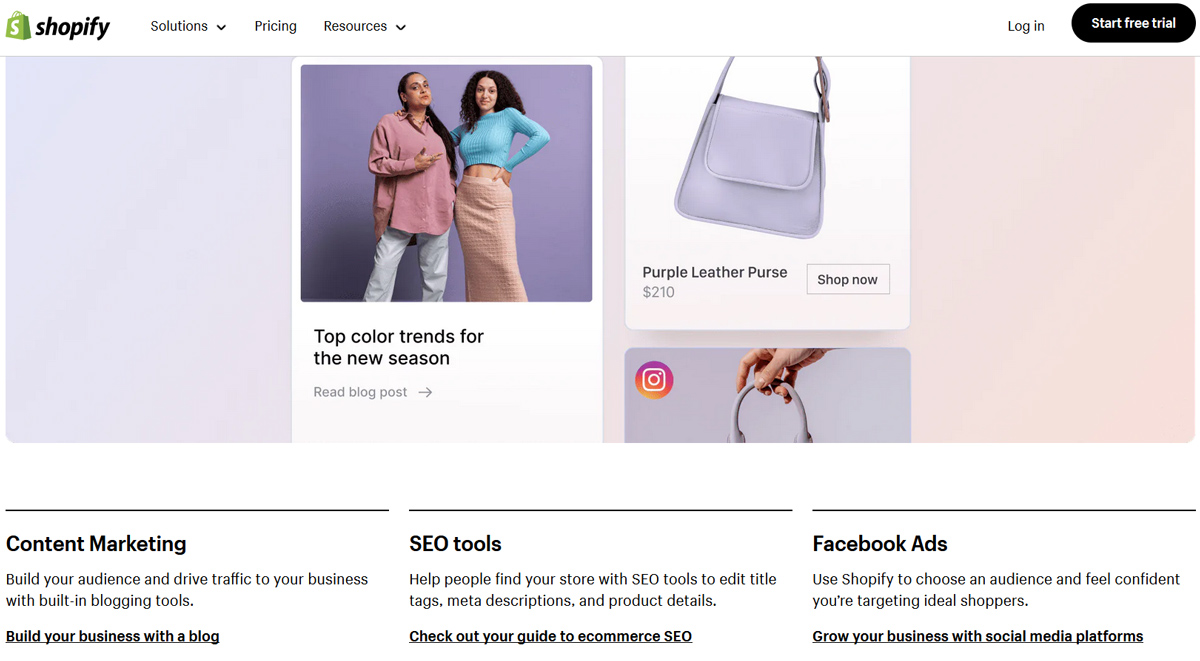Click Grow your business with social media platforms
1200x661 pixels.
(x=978, y=636)
